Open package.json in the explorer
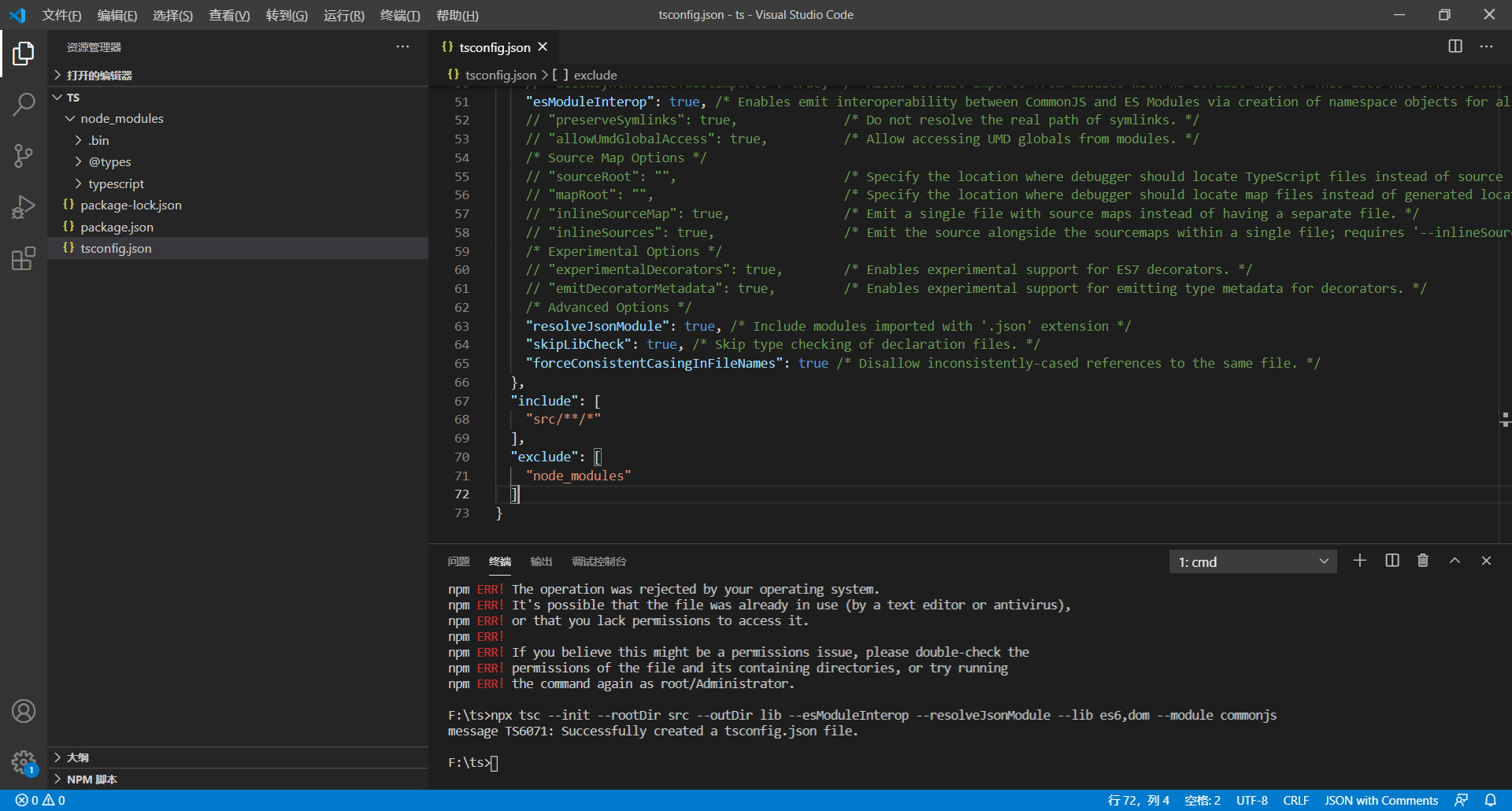The height and width of the screenshot is (811, 1512). (117, 227)
